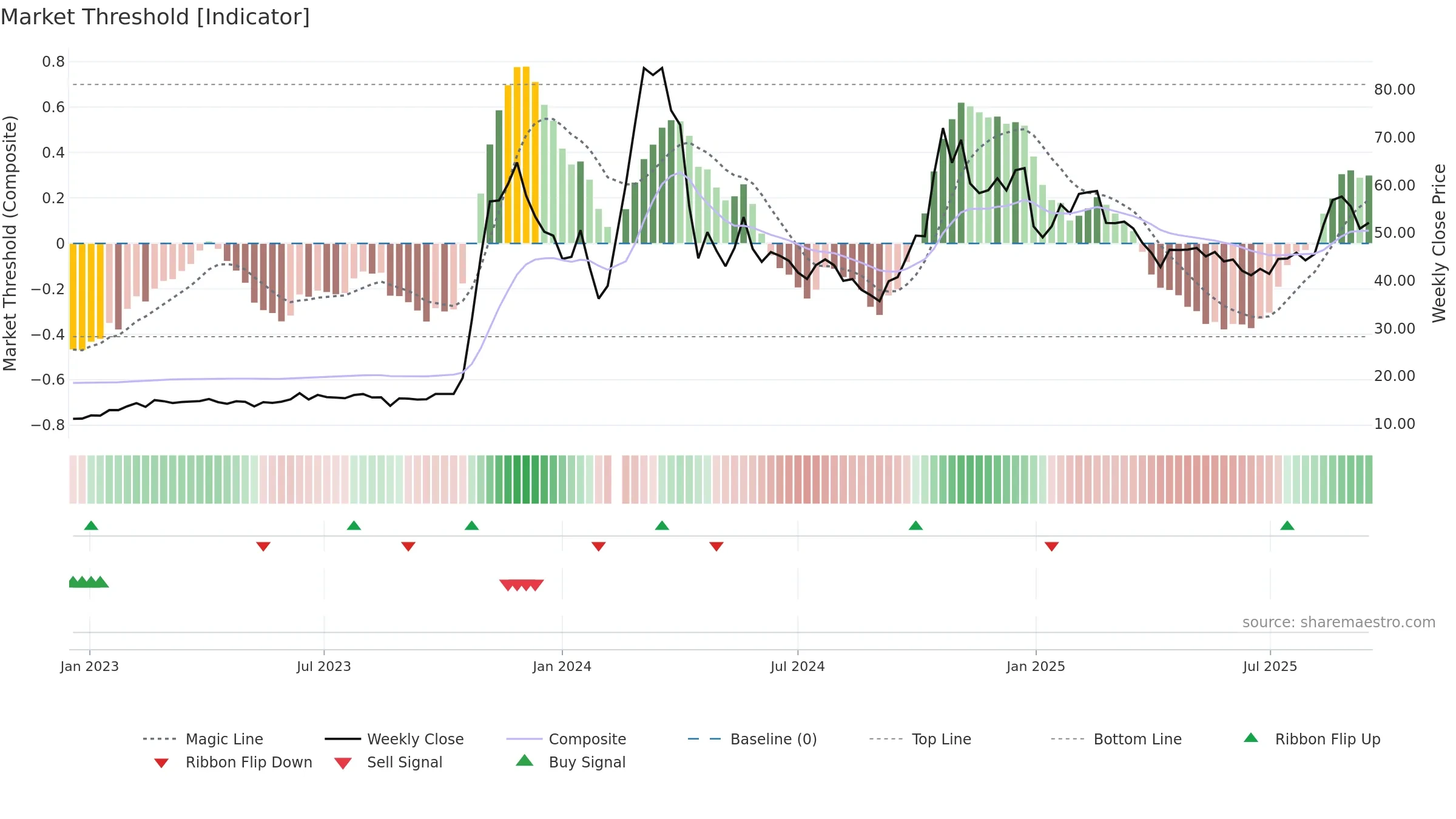Click the Market Threshold (Composite) axis title

pos(10,243)
